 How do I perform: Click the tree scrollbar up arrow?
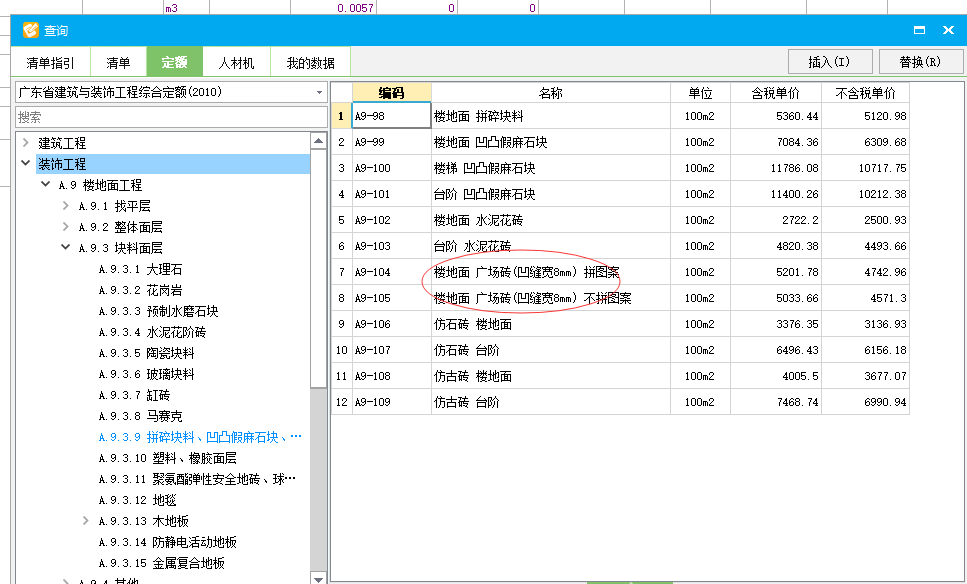point(318,141)
